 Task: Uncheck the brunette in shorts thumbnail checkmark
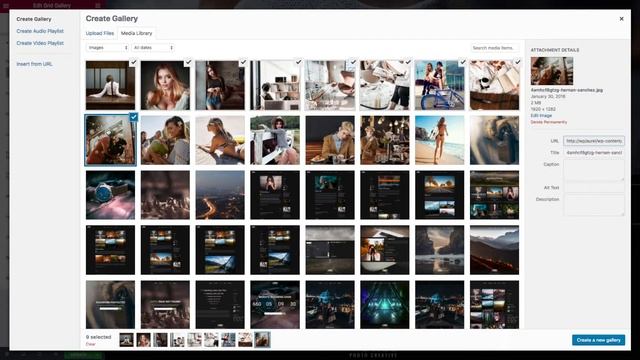243,62
